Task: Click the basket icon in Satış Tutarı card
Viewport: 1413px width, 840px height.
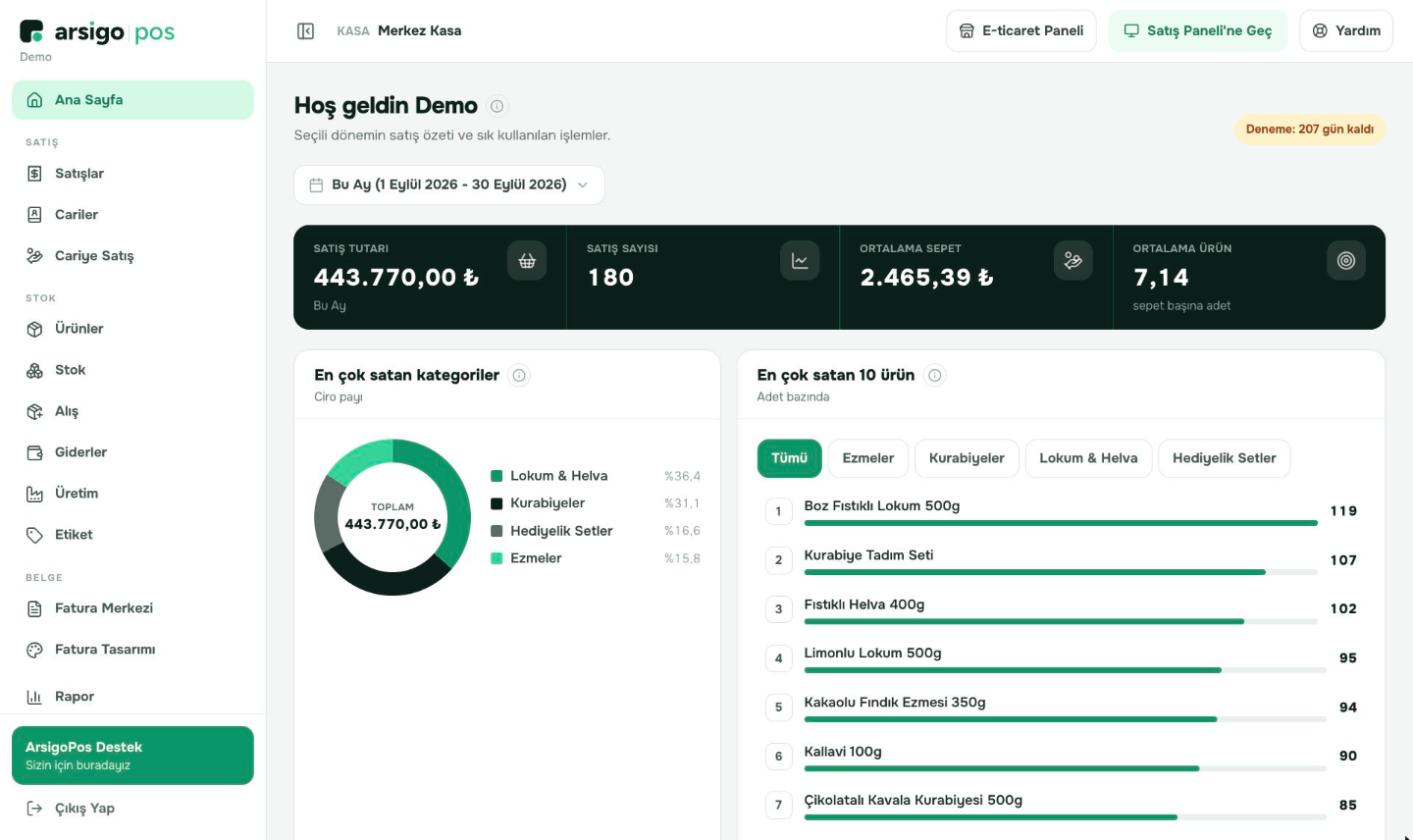Action: 527,261
